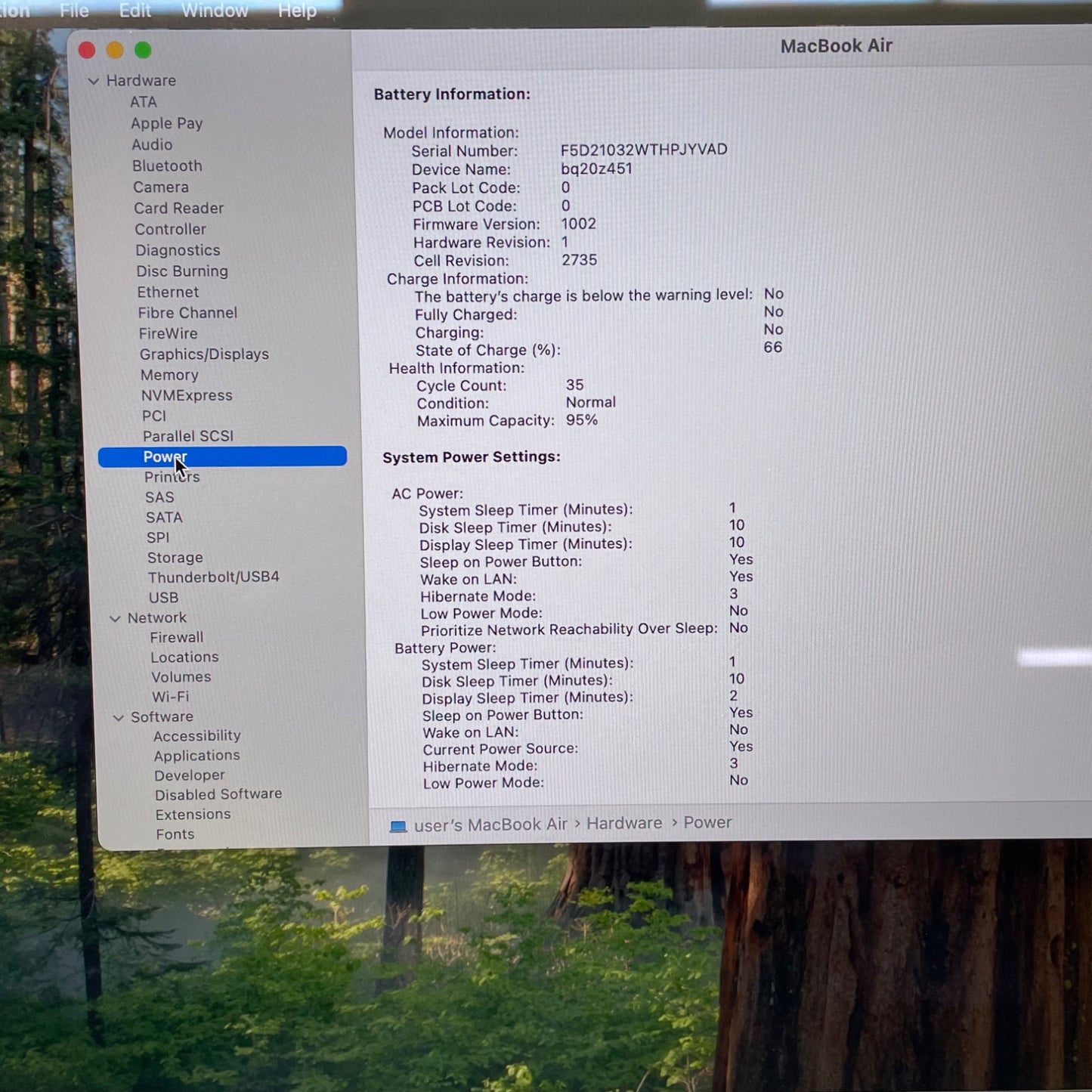
Task: Select Thunderbolt/USB4 in the sidebar
Action: (x=214, y=577)
